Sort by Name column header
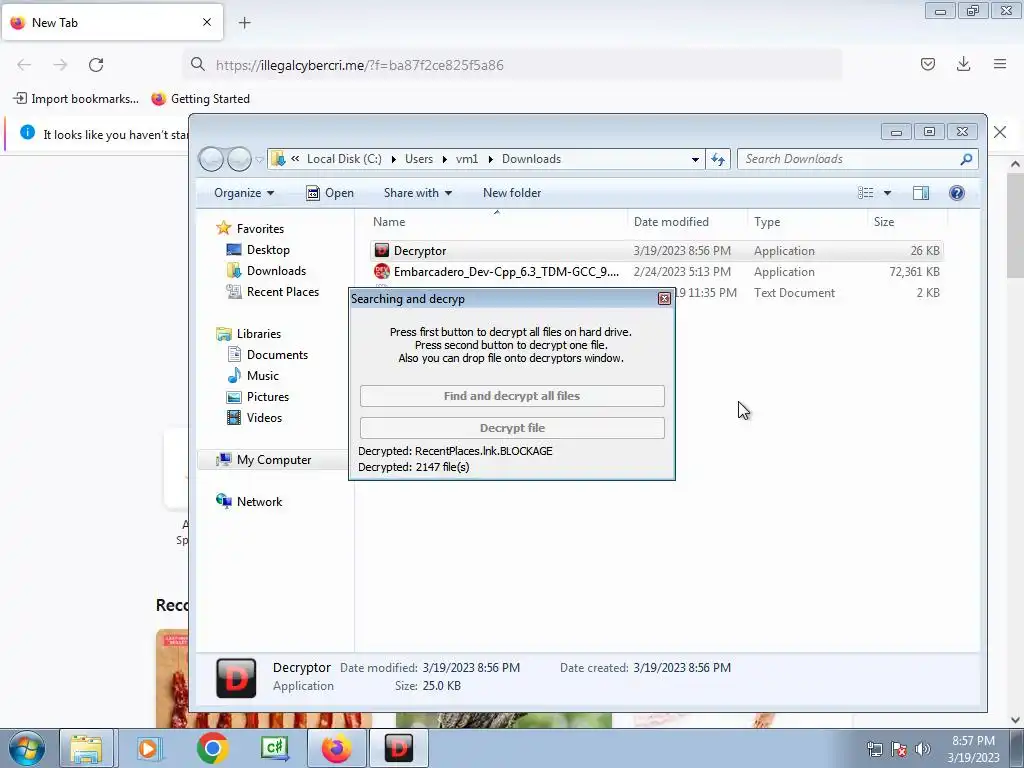 tap(496, 221)
